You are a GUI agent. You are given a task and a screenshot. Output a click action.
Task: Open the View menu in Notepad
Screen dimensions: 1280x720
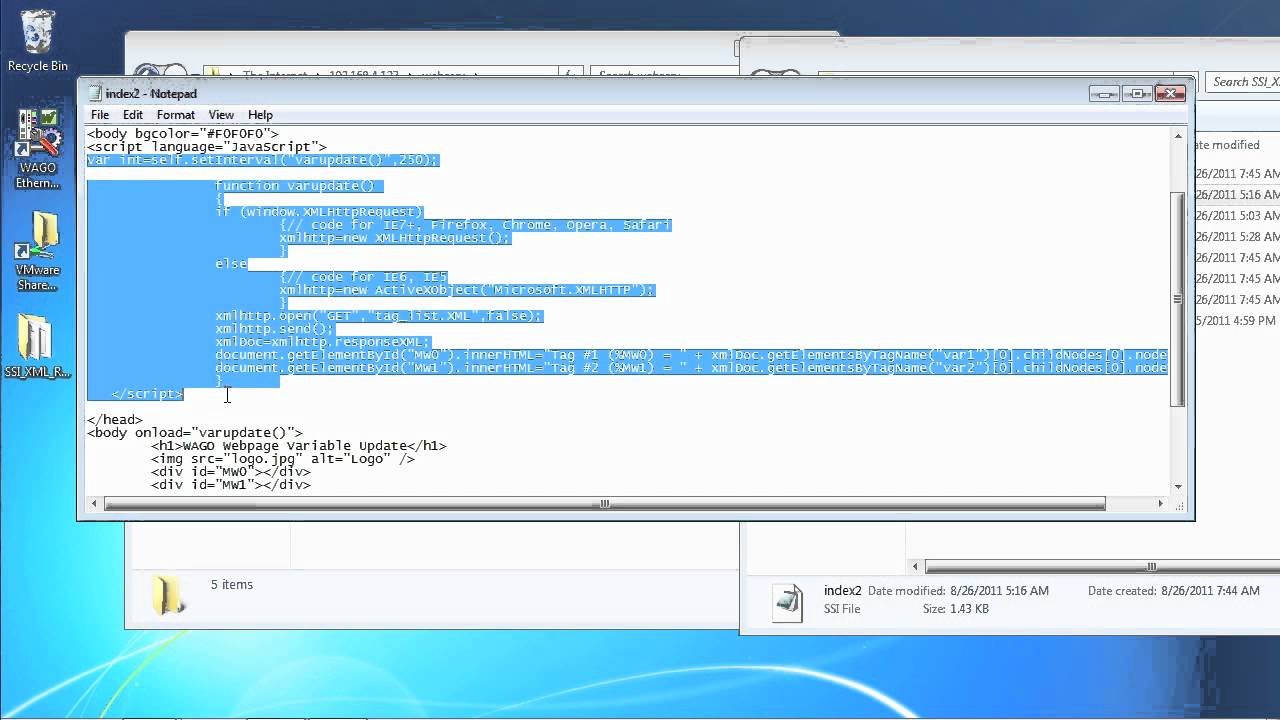pyautogui.click(x=221, y=115)
